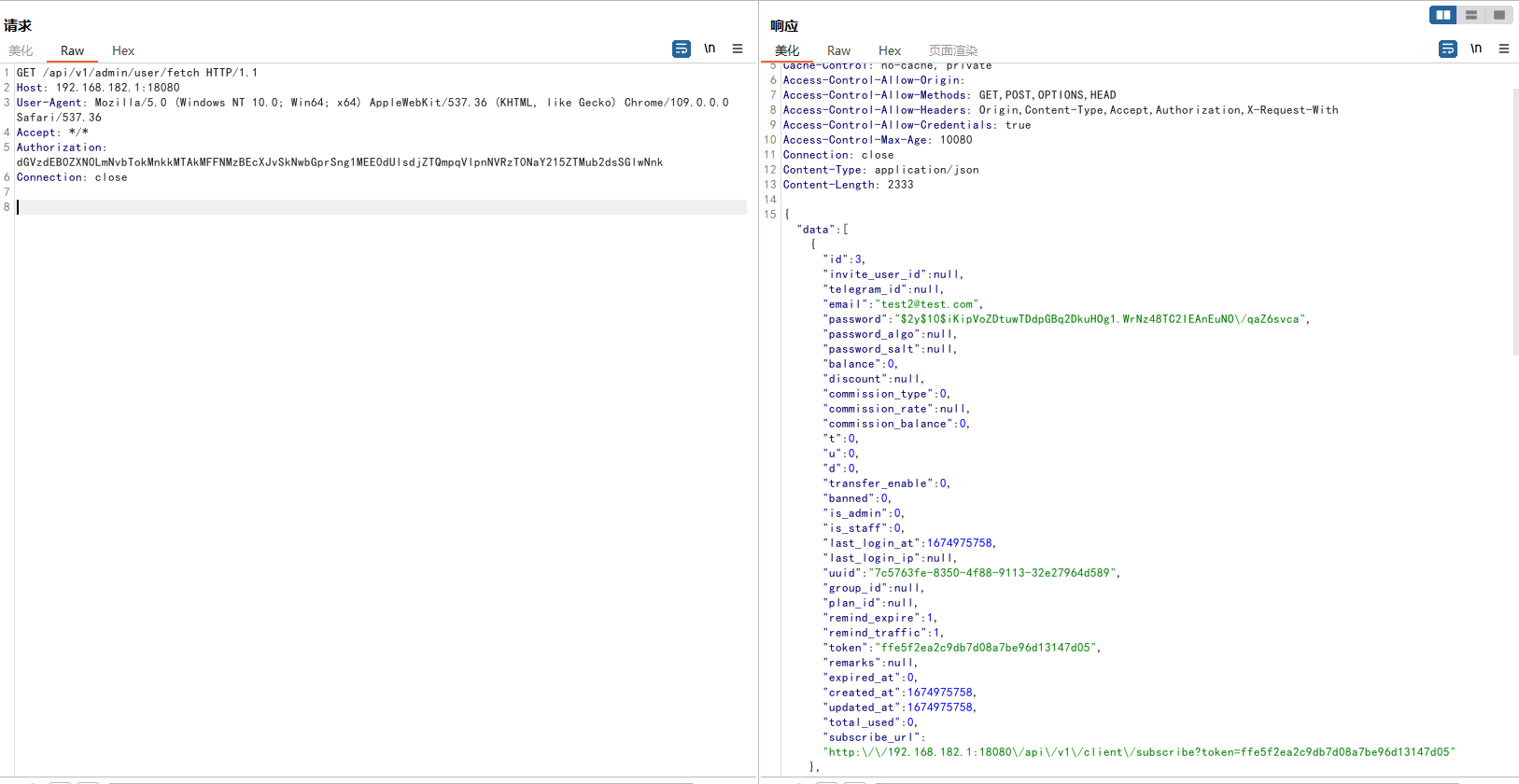Switch response view to Hex tab

tap(890, 50)
